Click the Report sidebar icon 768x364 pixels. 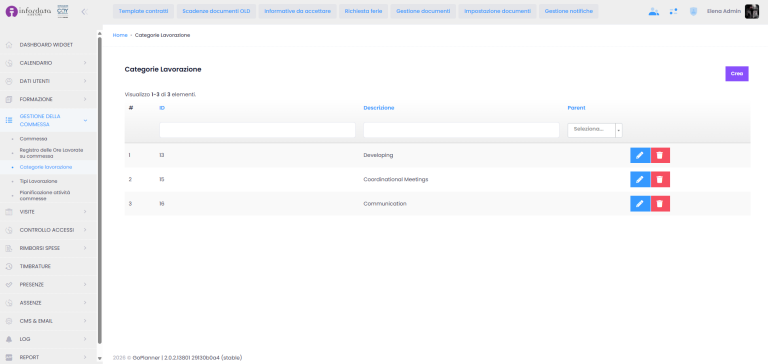9,357
